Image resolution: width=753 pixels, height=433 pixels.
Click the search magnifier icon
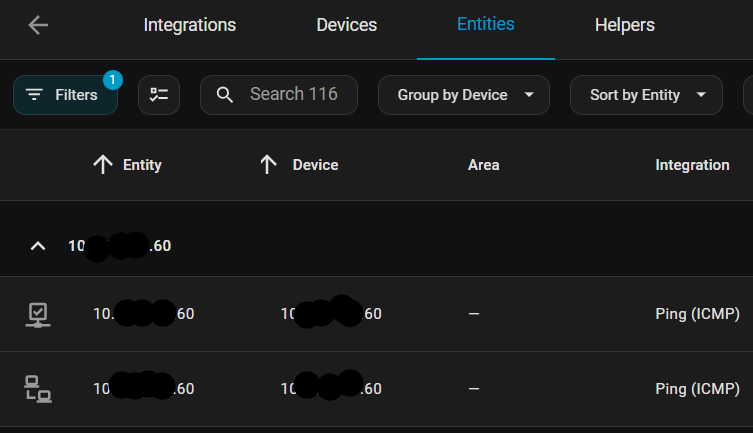(x=225, y=95)
